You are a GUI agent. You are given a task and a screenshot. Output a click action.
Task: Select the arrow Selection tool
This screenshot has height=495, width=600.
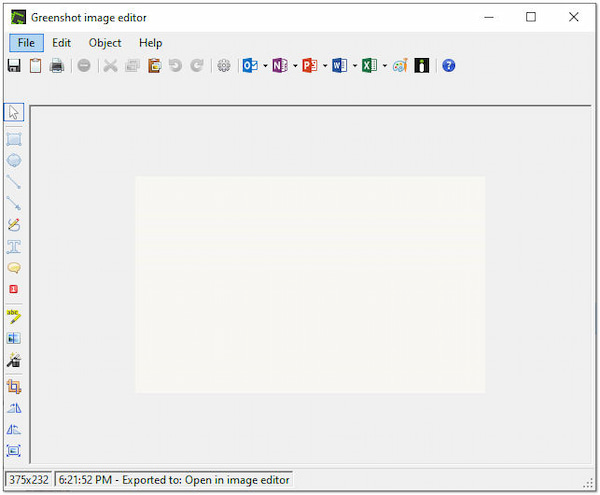pos(14,112)
